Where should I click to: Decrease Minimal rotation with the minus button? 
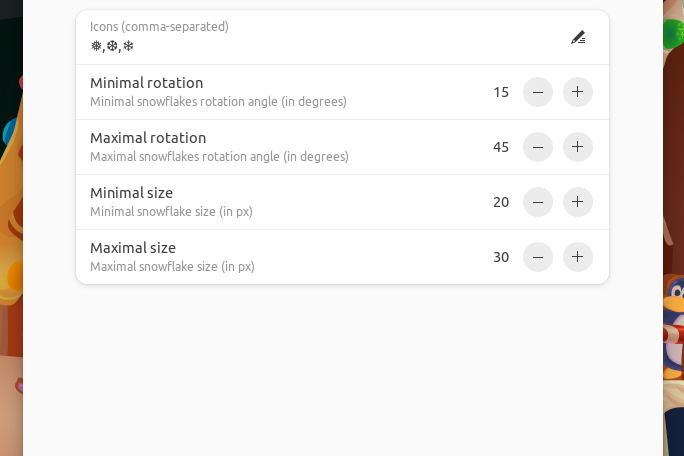click(x=538, y=92)
